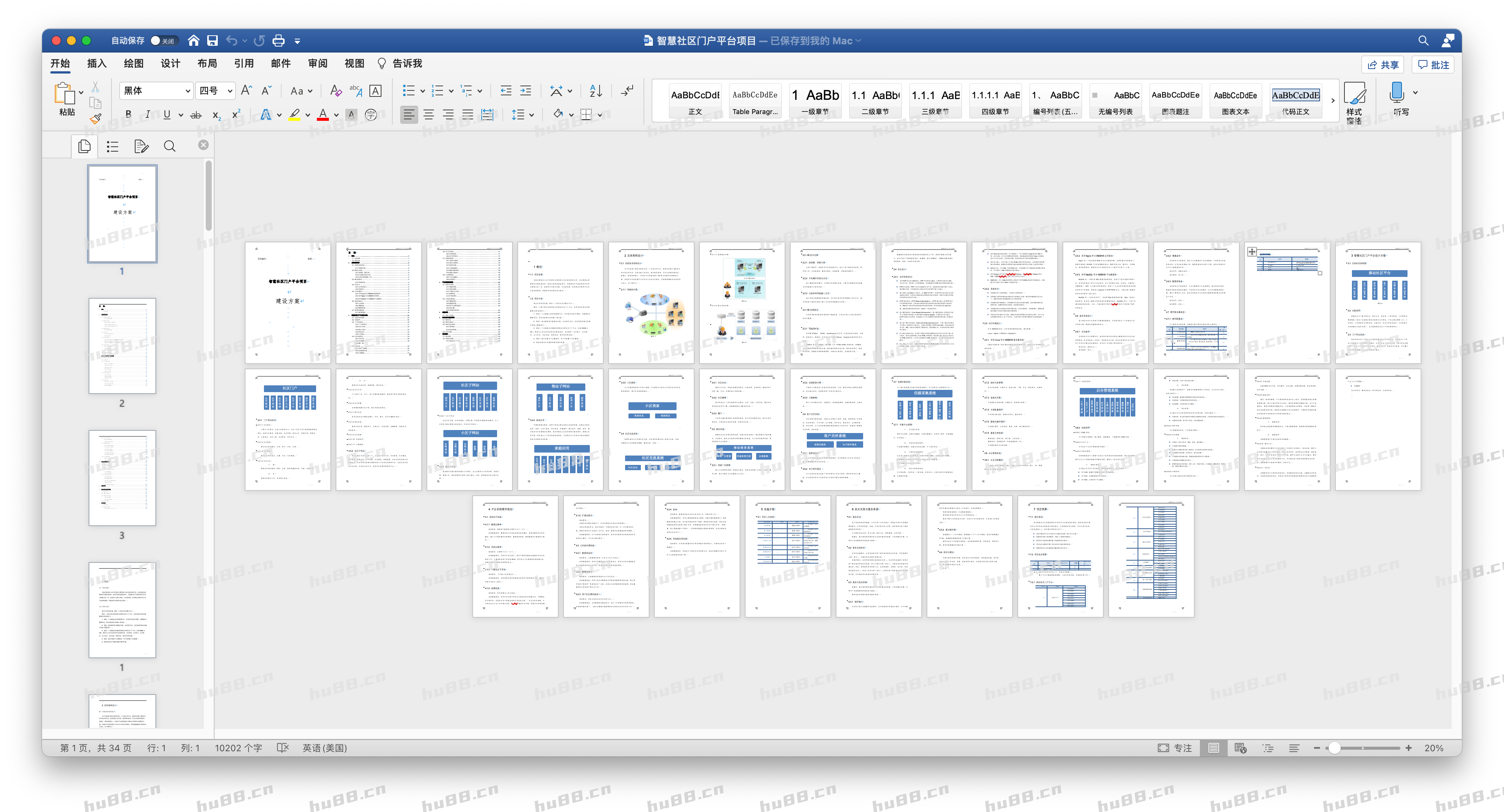Open the Styles Pane (样式窗格)
The width and height of the screenshot is (1504, 812).
(1354, 103)
